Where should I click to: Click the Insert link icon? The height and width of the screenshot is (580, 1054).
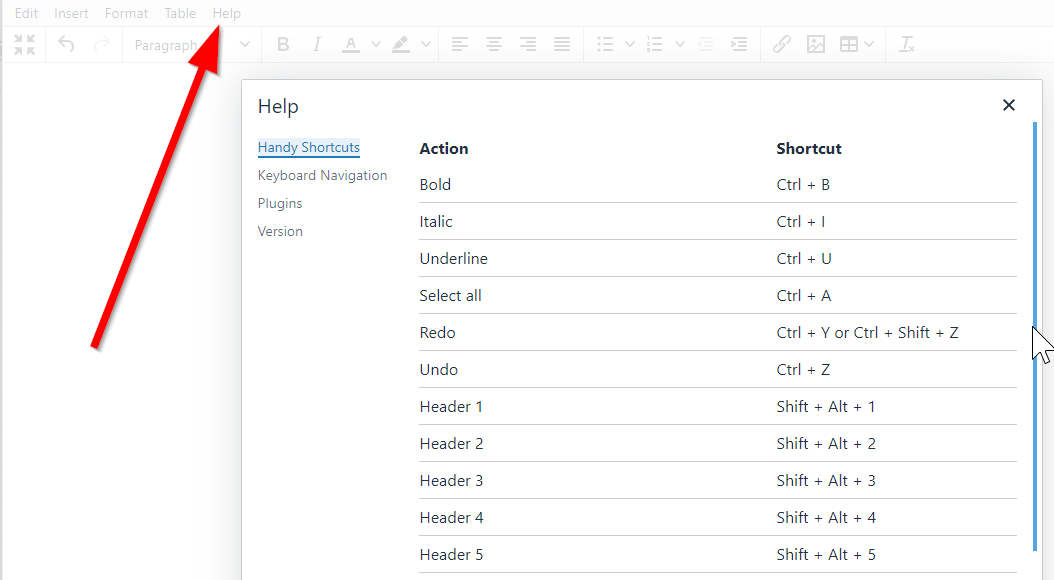[781, 44]
